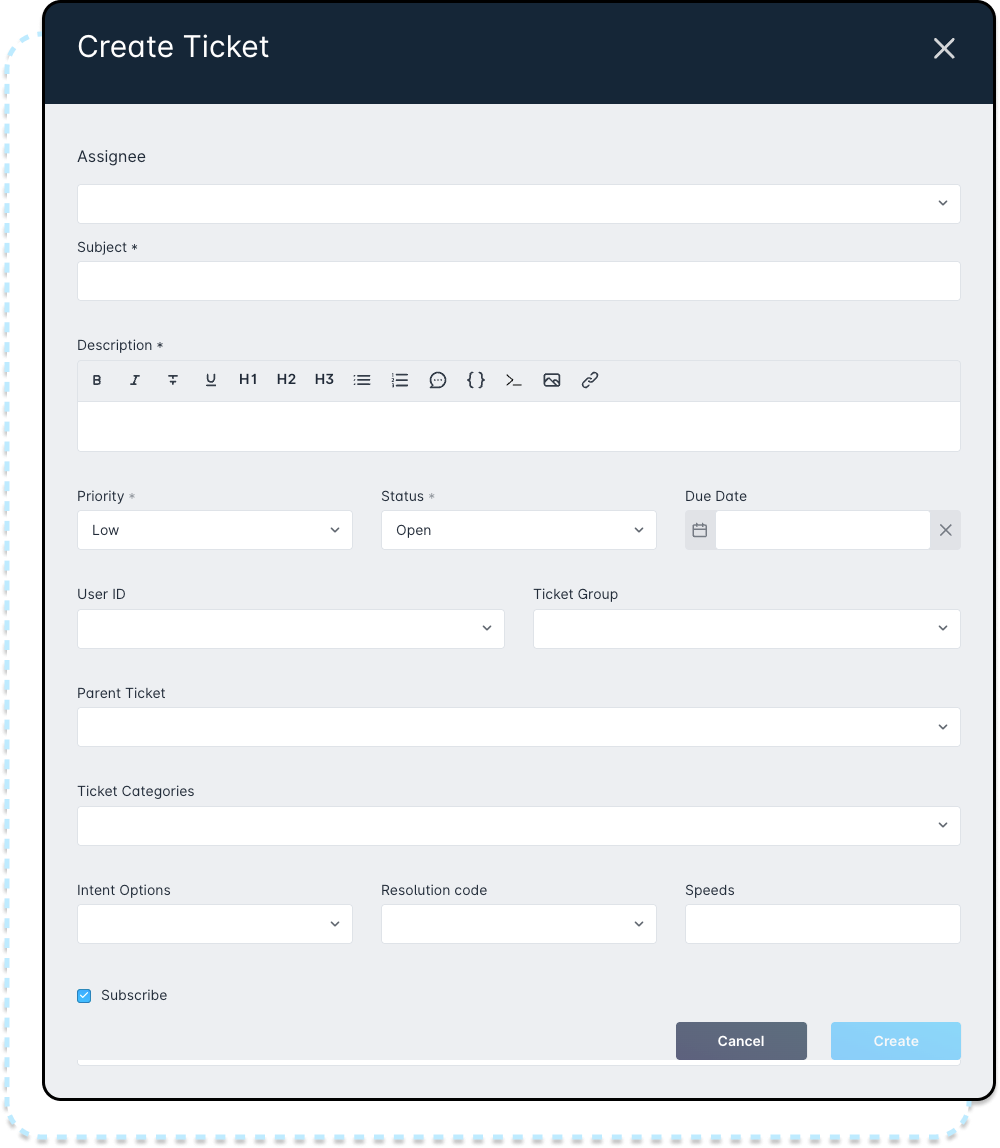The image size is (1000, 1148).
Task: Set heading level H3
Action: [324, 379]
